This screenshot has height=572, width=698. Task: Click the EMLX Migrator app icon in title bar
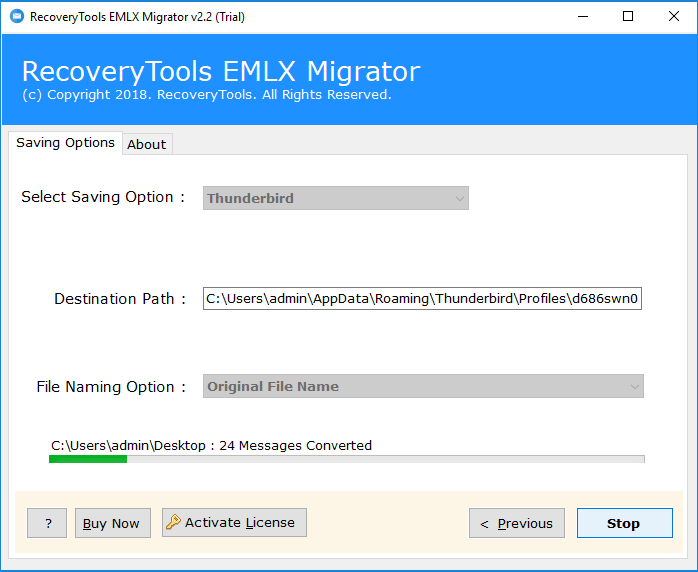(17, 16)
